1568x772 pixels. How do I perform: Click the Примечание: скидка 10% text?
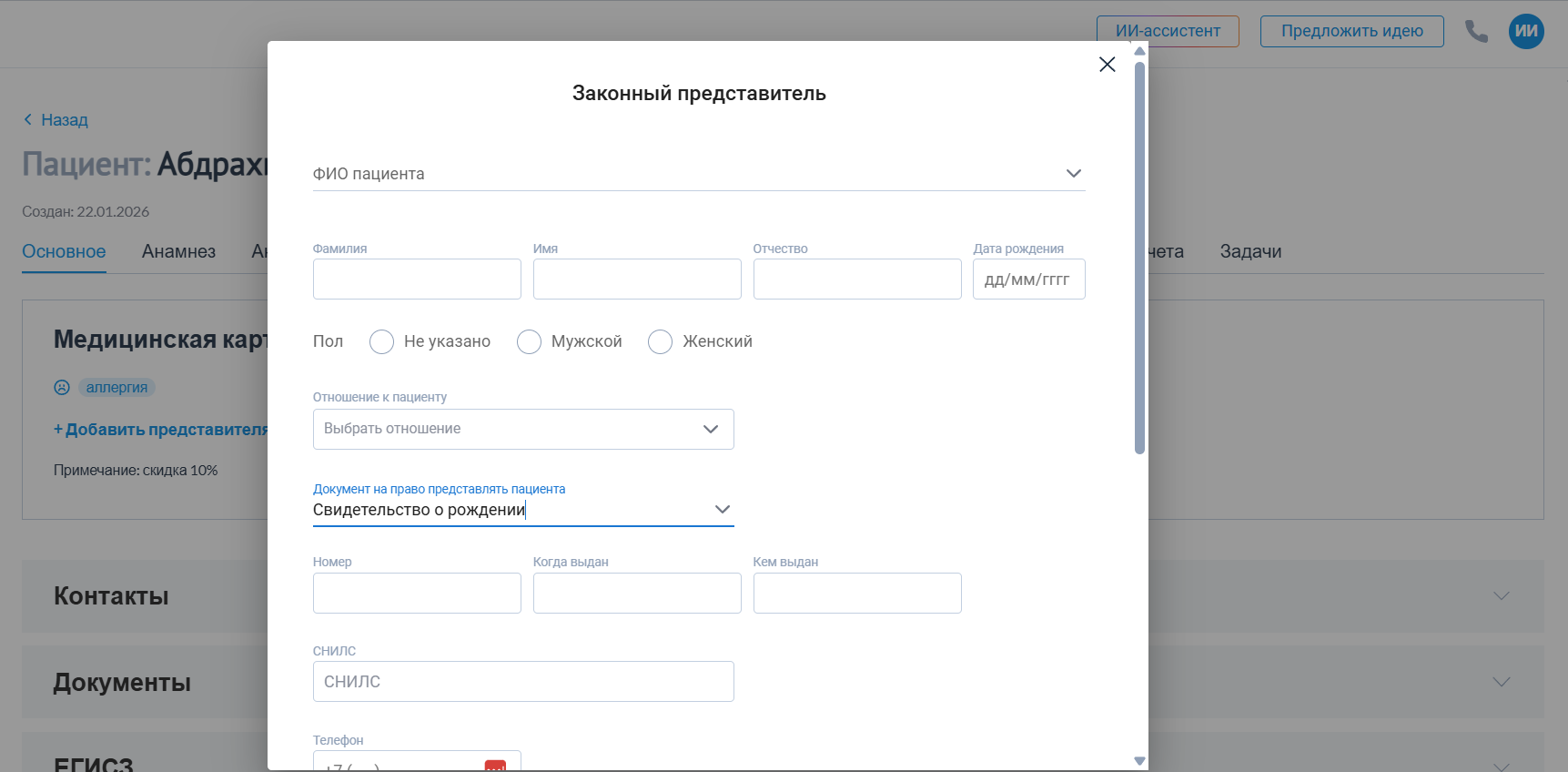tap(136, 471)
